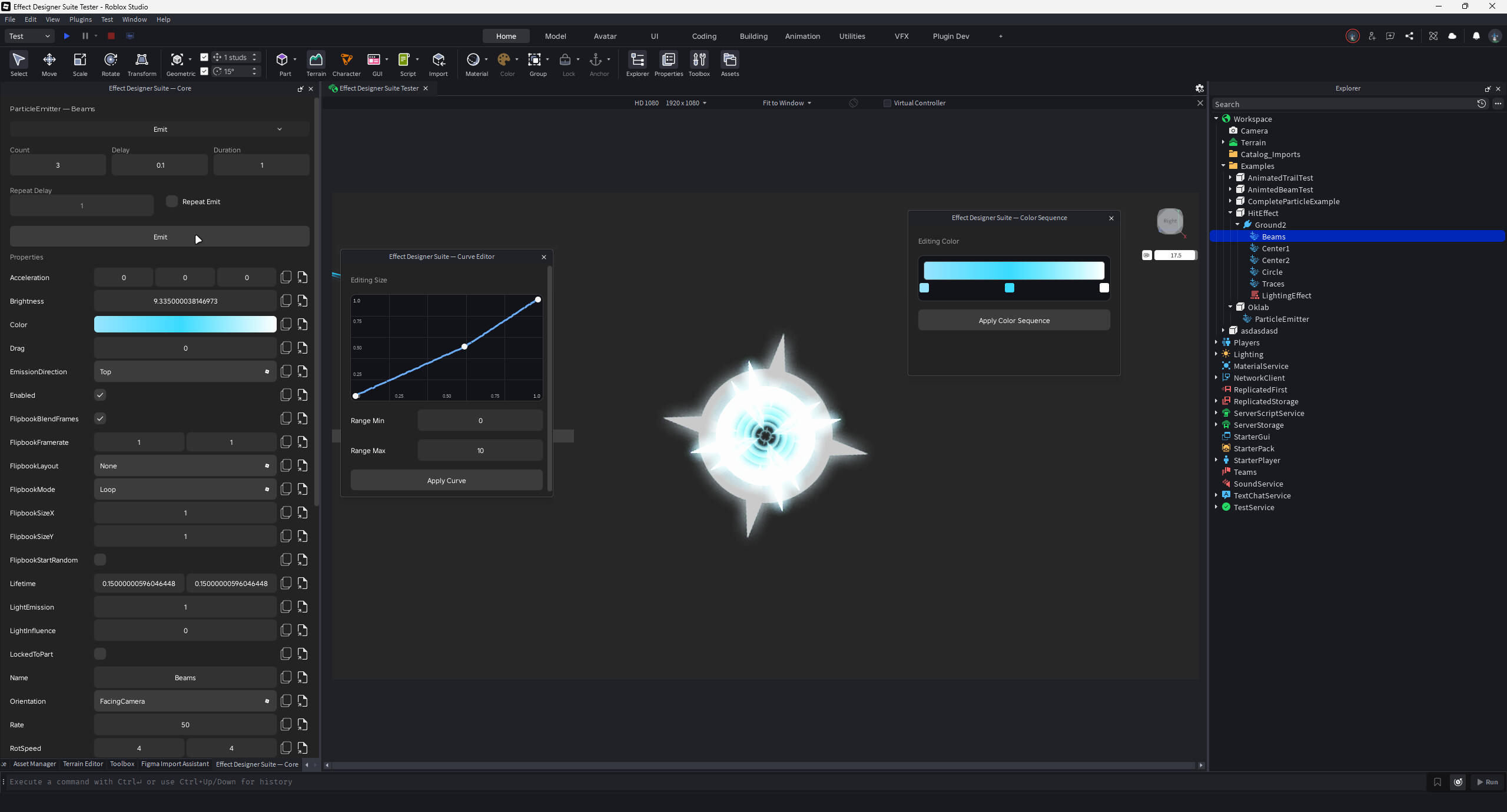Click the Color property gradient swatch
This screenshot has height=812, width=1507.
[x=185, y=324]
